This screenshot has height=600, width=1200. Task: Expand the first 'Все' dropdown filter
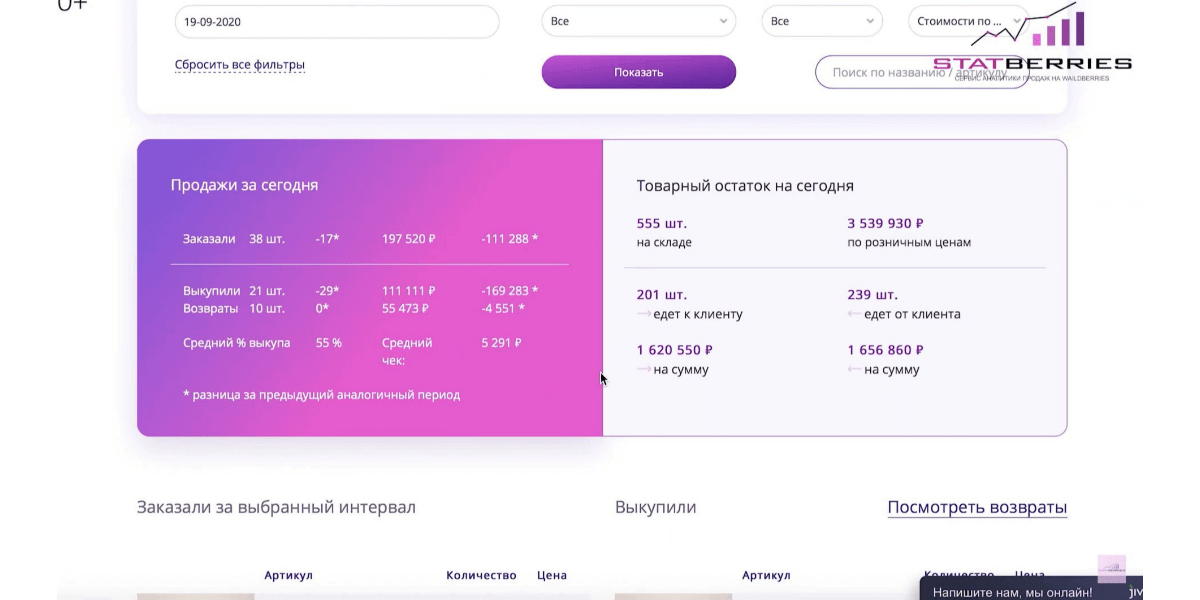pyautogui.click(x=639, y=21)
